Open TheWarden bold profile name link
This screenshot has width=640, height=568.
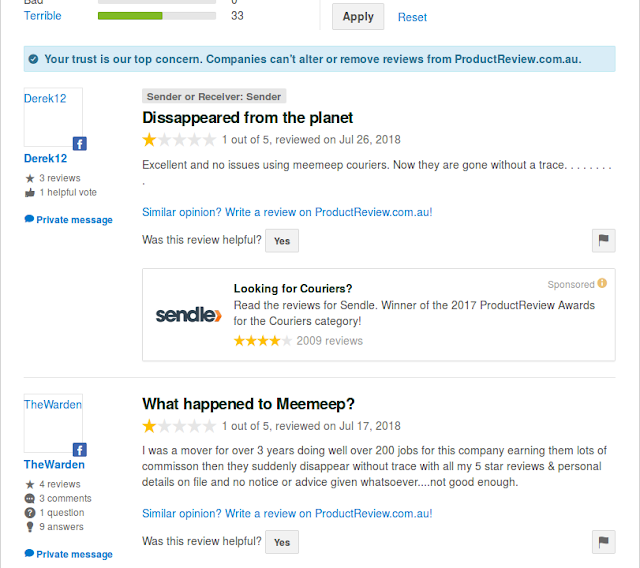(x=54, y=464)
